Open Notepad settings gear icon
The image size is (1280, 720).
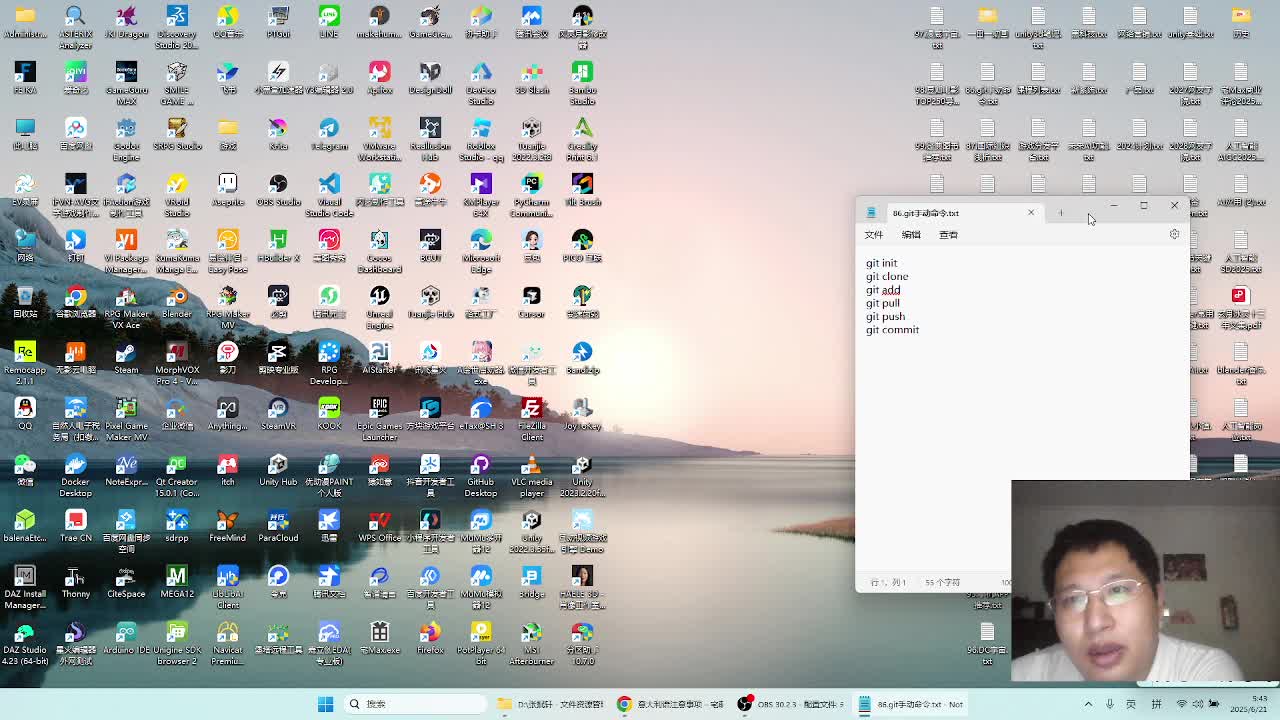1174,234
